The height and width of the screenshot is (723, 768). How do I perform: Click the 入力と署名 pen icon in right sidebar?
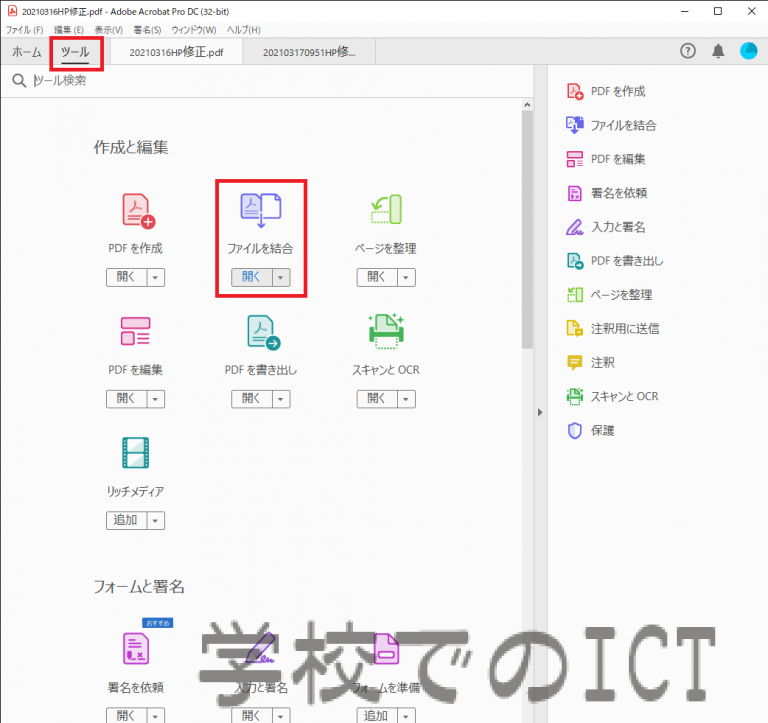(x=575, y=227)
